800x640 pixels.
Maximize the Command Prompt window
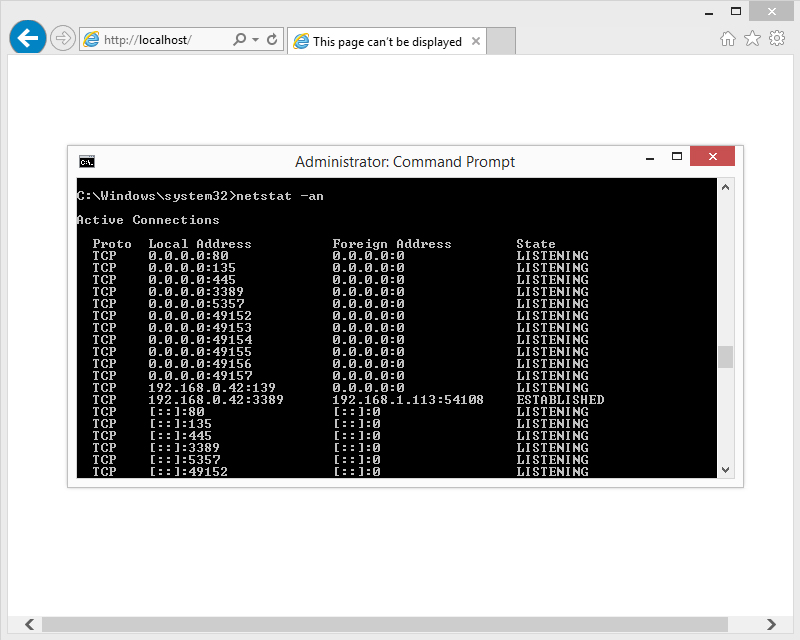677,157
